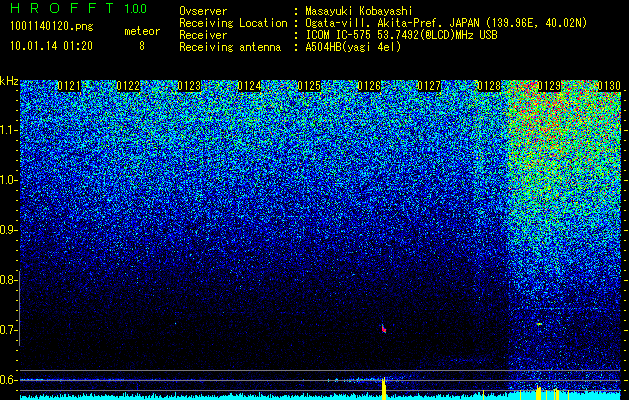Select the 0129 time marker label
Viewport: 629px width, 400px height.
(549, 86)
